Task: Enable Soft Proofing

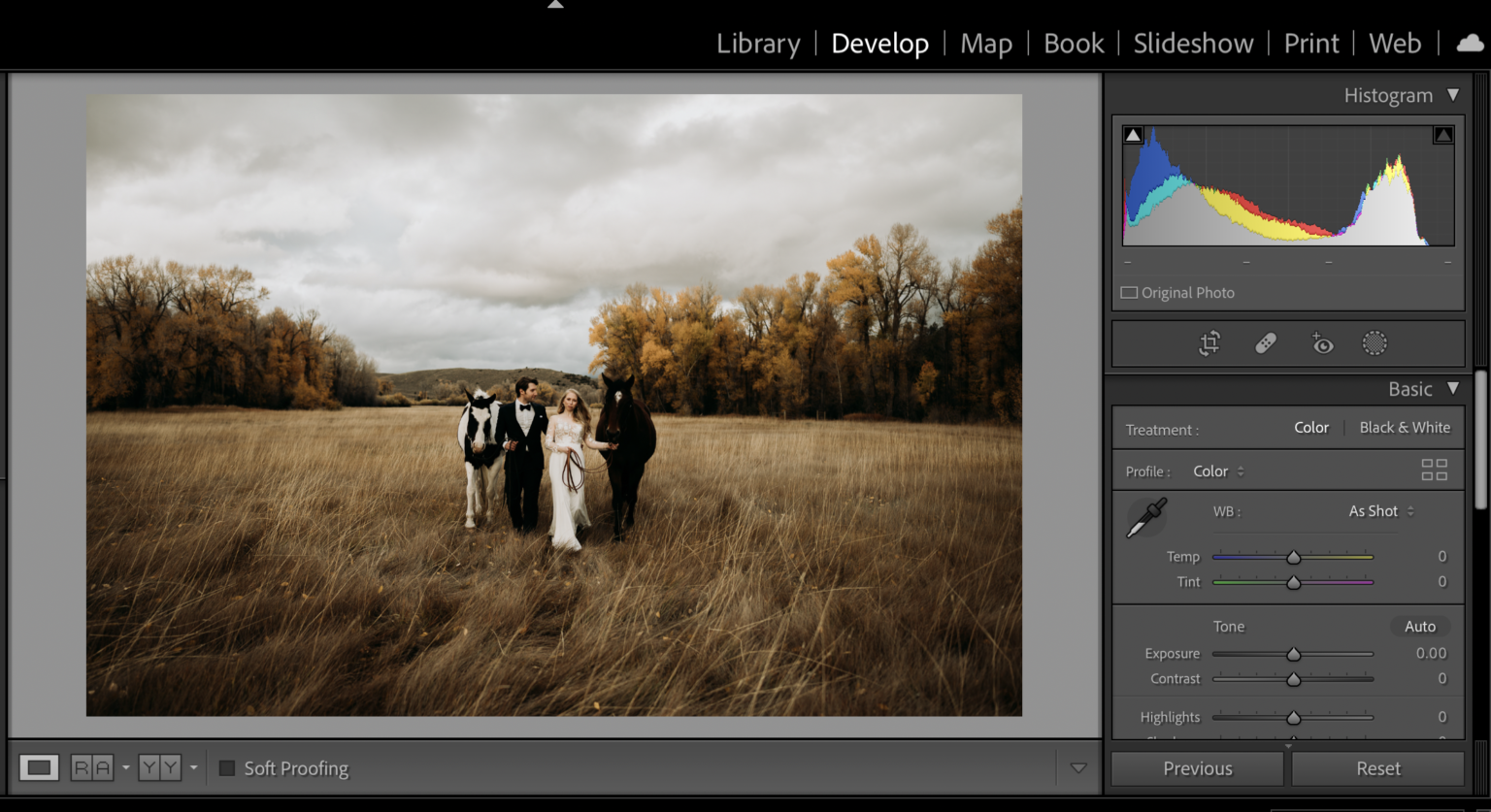Action: click(x=228, y=767)
